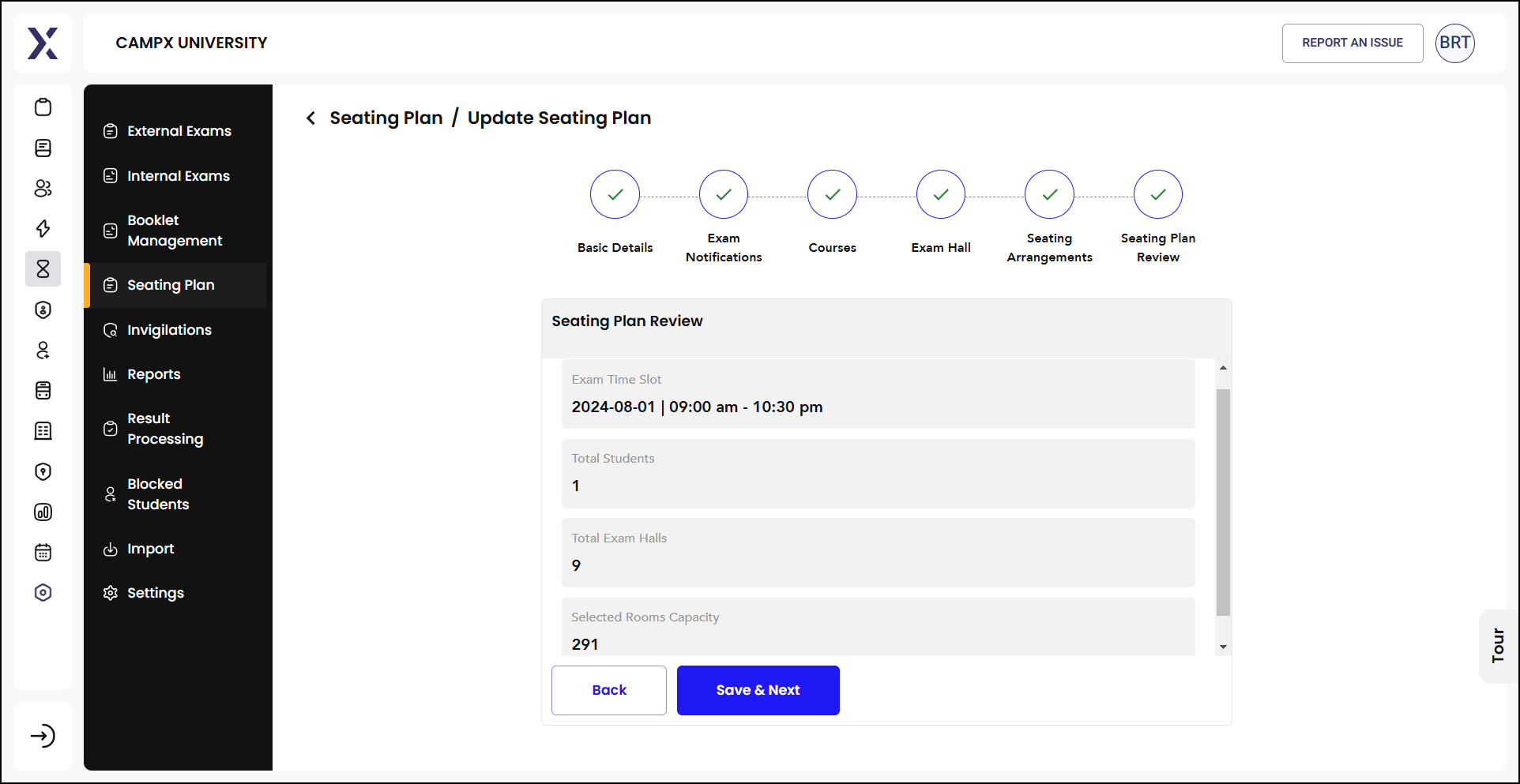The image size is (1520, 784).
Task: Open the BRT user avatar
Action: (1454, 43)
